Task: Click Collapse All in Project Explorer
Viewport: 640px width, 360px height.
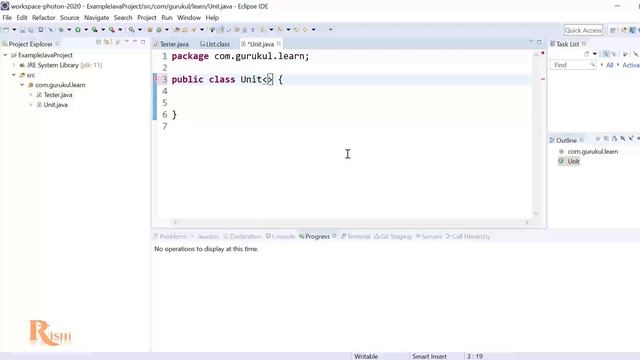Action: point(98,42)
